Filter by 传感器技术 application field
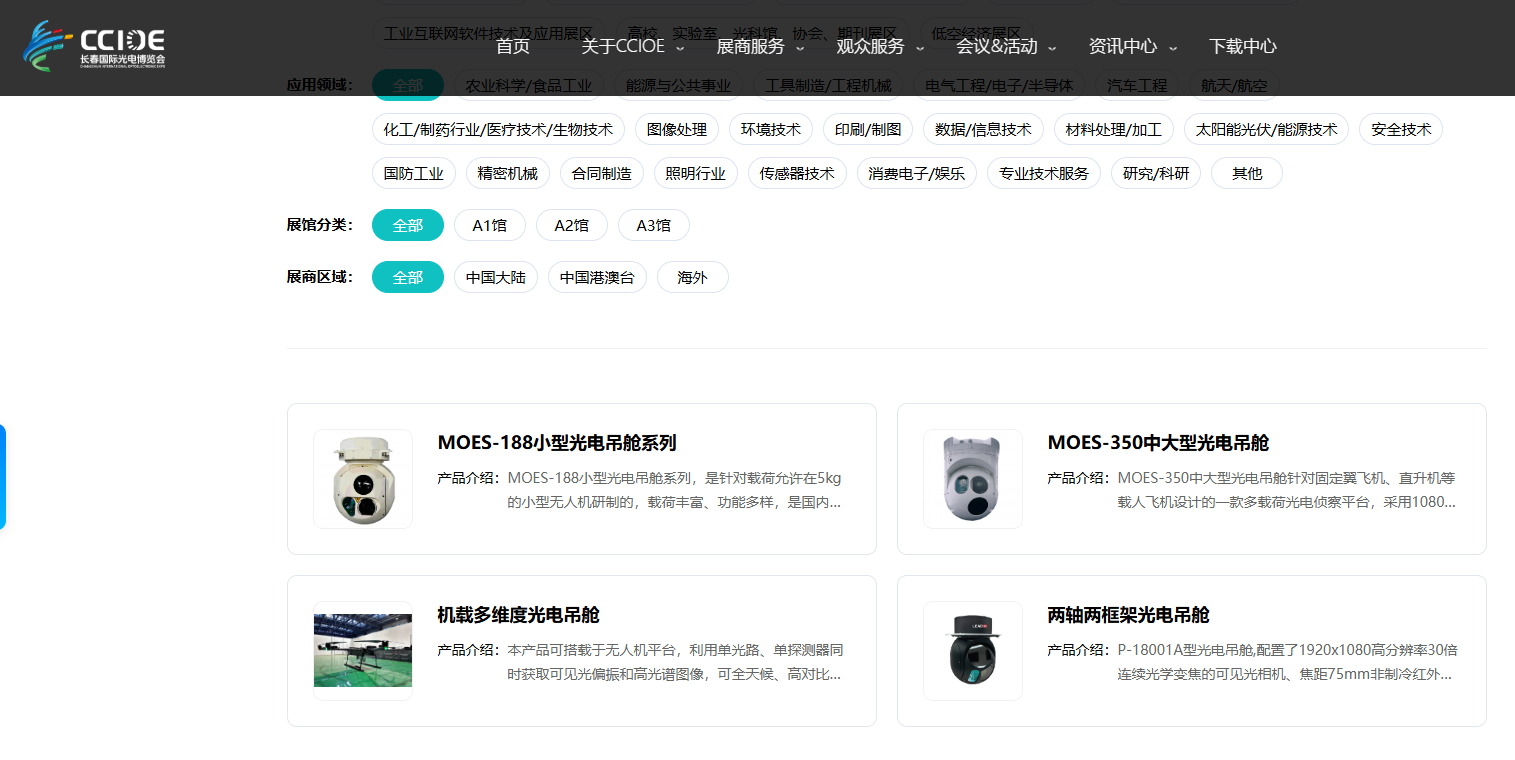Viewport: 1515px width, 760px height. (796, 173)
